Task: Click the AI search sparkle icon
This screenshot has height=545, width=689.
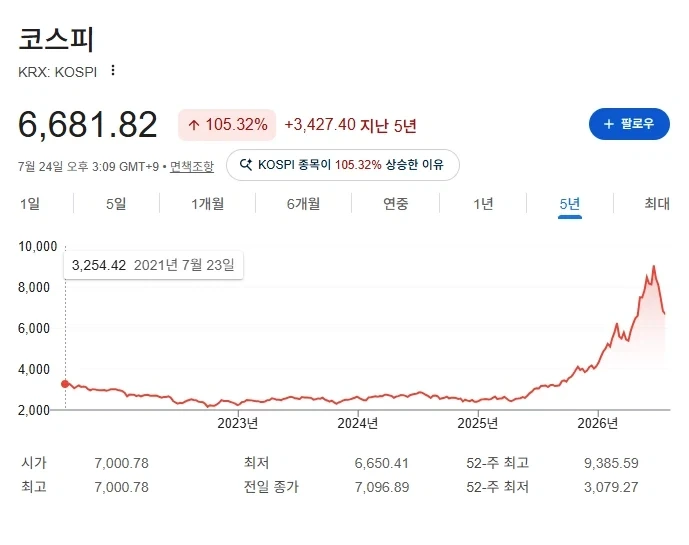Action: pyautogui.click(x=246, y=165)
